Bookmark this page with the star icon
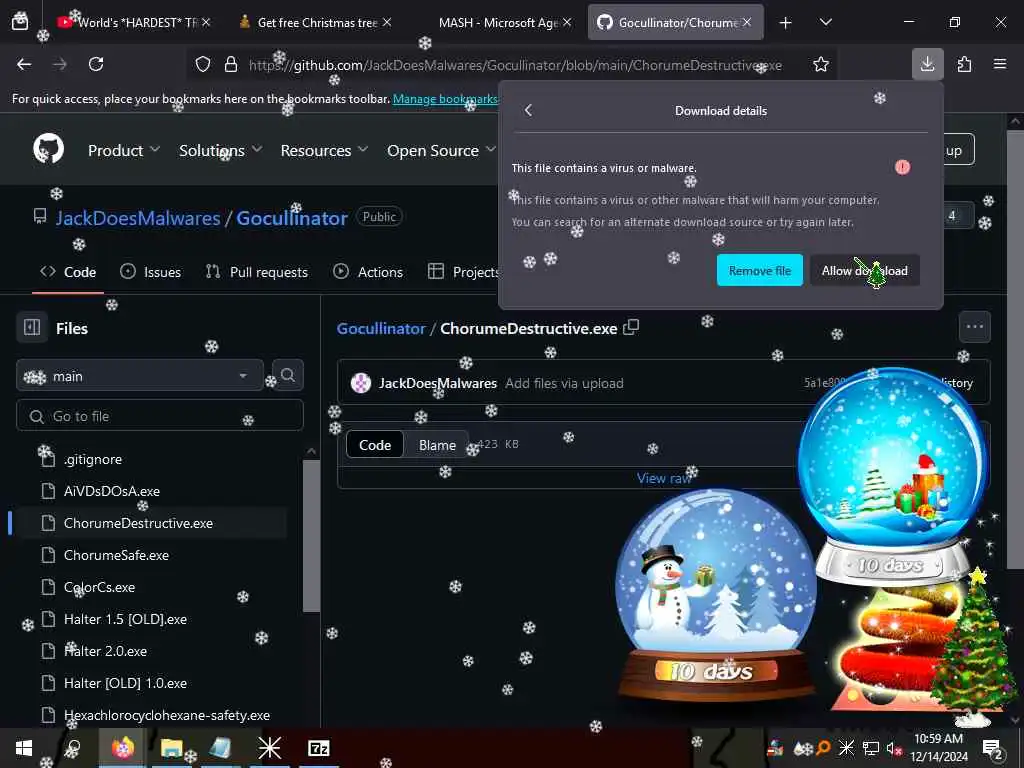1024x768 pixels. tap(821, 64)
